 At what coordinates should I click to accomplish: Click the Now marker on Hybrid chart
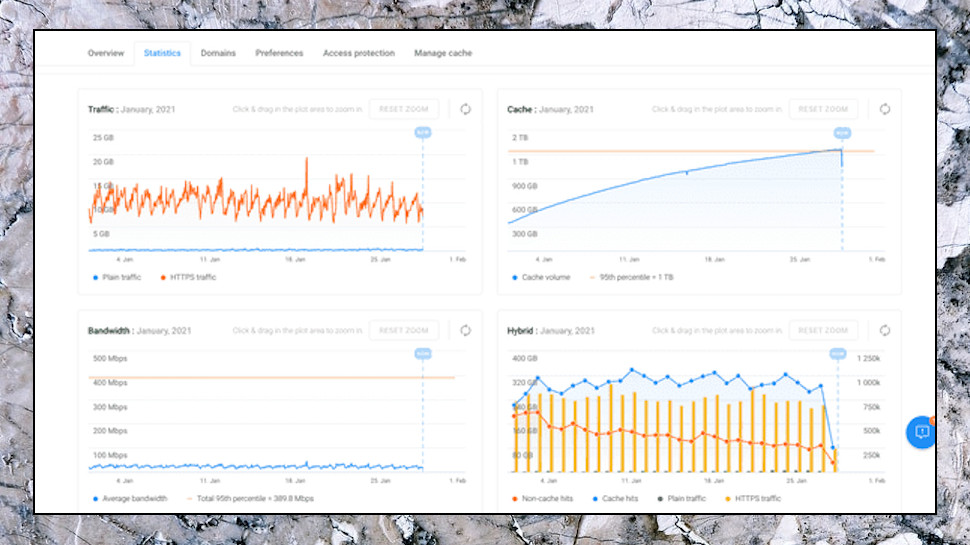(838, 353)
